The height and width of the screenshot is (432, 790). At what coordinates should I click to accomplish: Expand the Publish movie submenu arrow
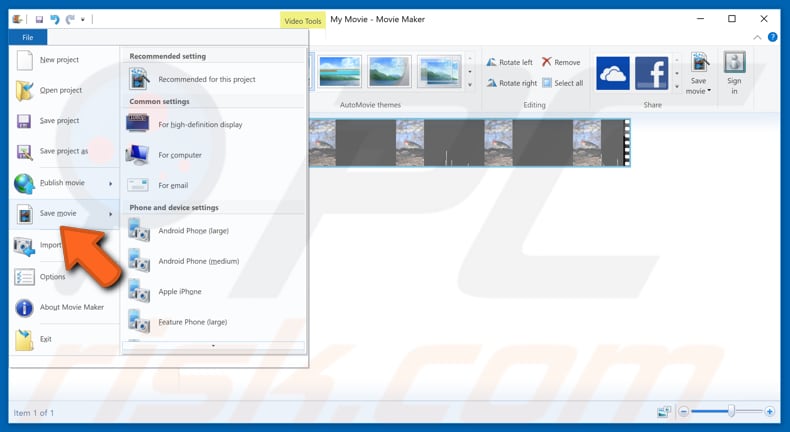click(110, 183)
